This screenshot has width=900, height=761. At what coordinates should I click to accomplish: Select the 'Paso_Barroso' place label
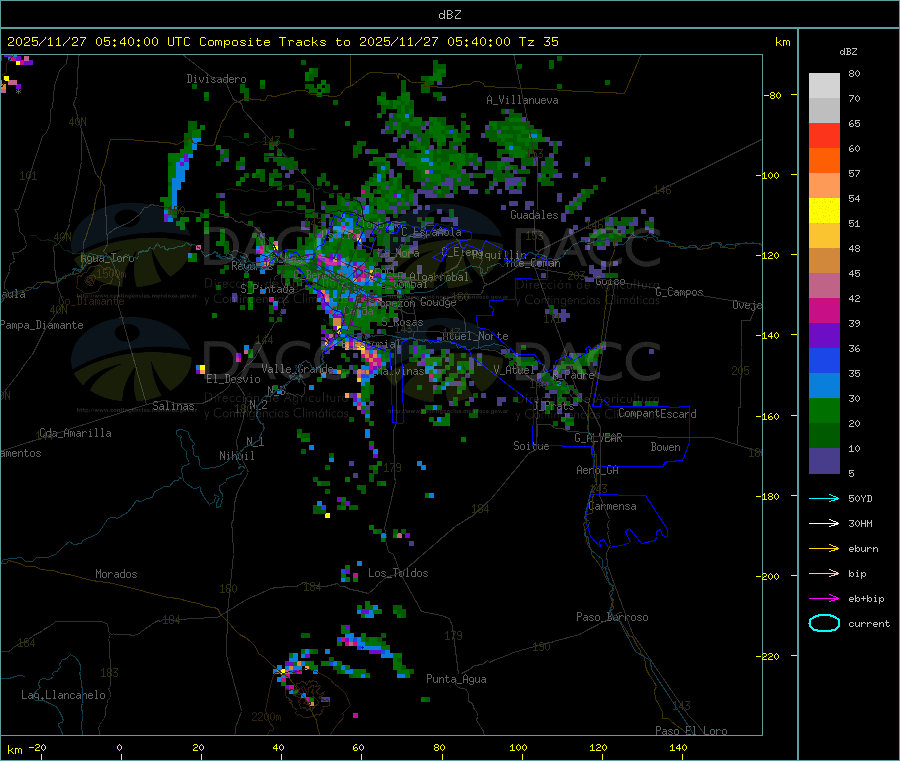click(x=612, y=617)
